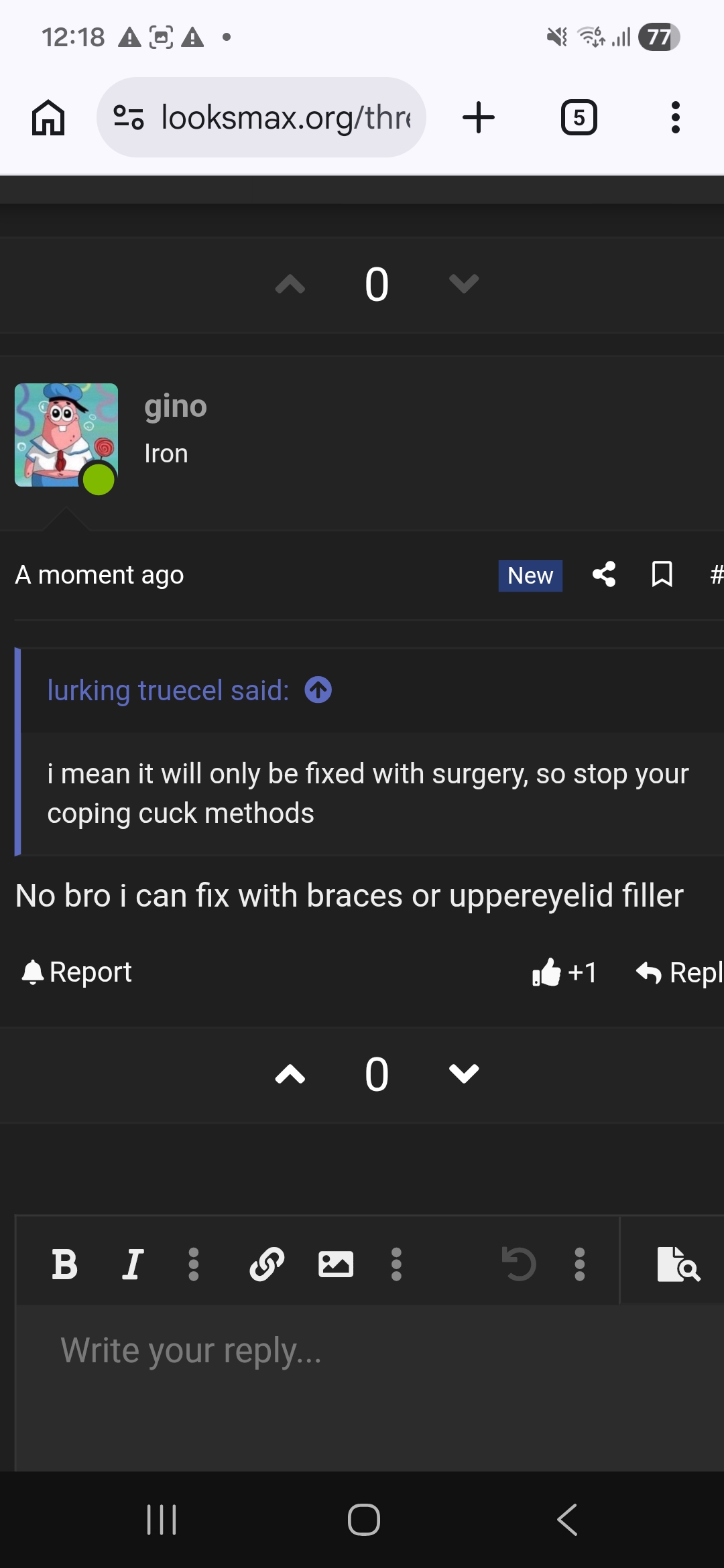Expand extra insert options beside the image icon
724x1568 pixels.
tap(396, 1264)
